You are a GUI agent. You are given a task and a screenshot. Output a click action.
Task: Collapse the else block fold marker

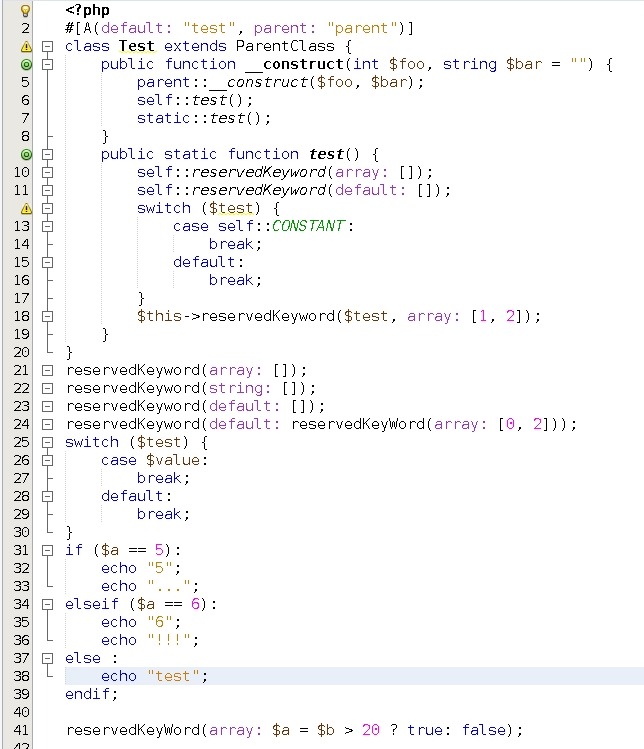(x=47, y=658)
